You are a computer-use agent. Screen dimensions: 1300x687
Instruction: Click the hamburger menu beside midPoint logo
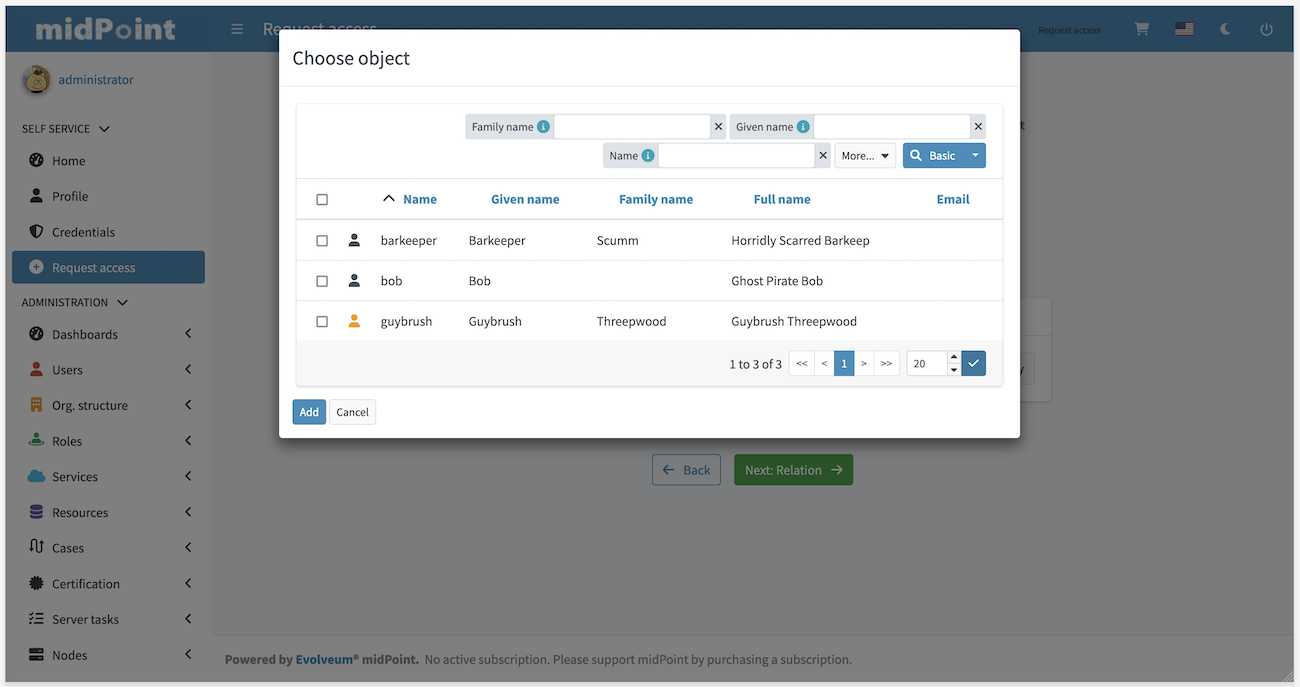237,29
